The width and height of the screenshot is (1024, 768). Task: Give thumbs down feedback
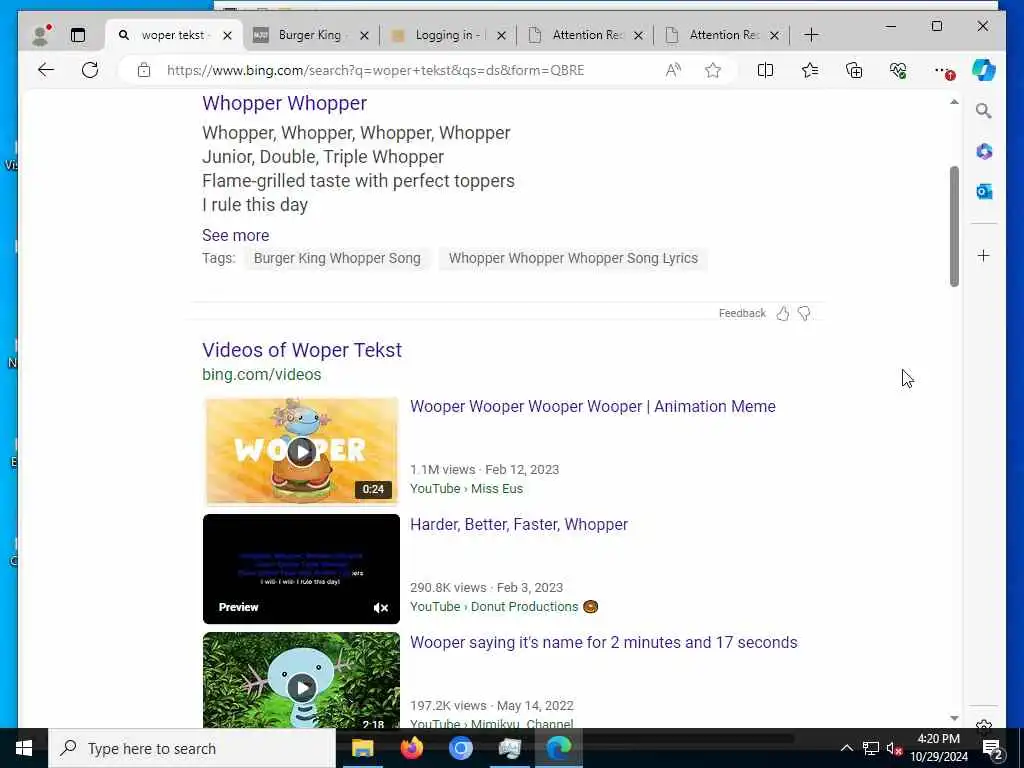[804, 313]
